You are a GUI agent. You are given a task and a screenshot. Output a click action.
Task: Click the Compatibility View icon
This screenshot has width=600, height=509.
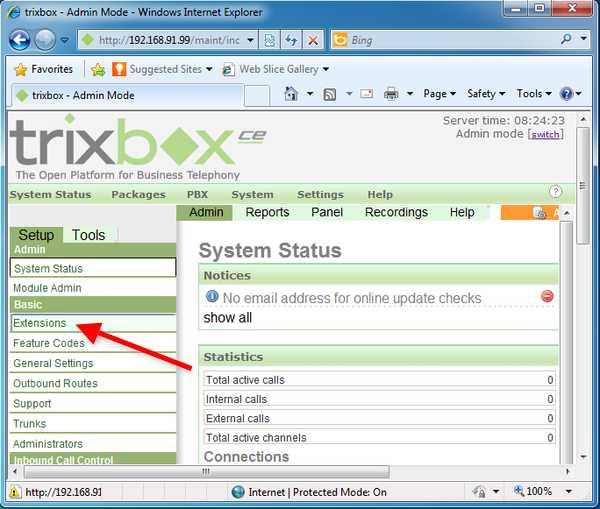pos(270,40)
